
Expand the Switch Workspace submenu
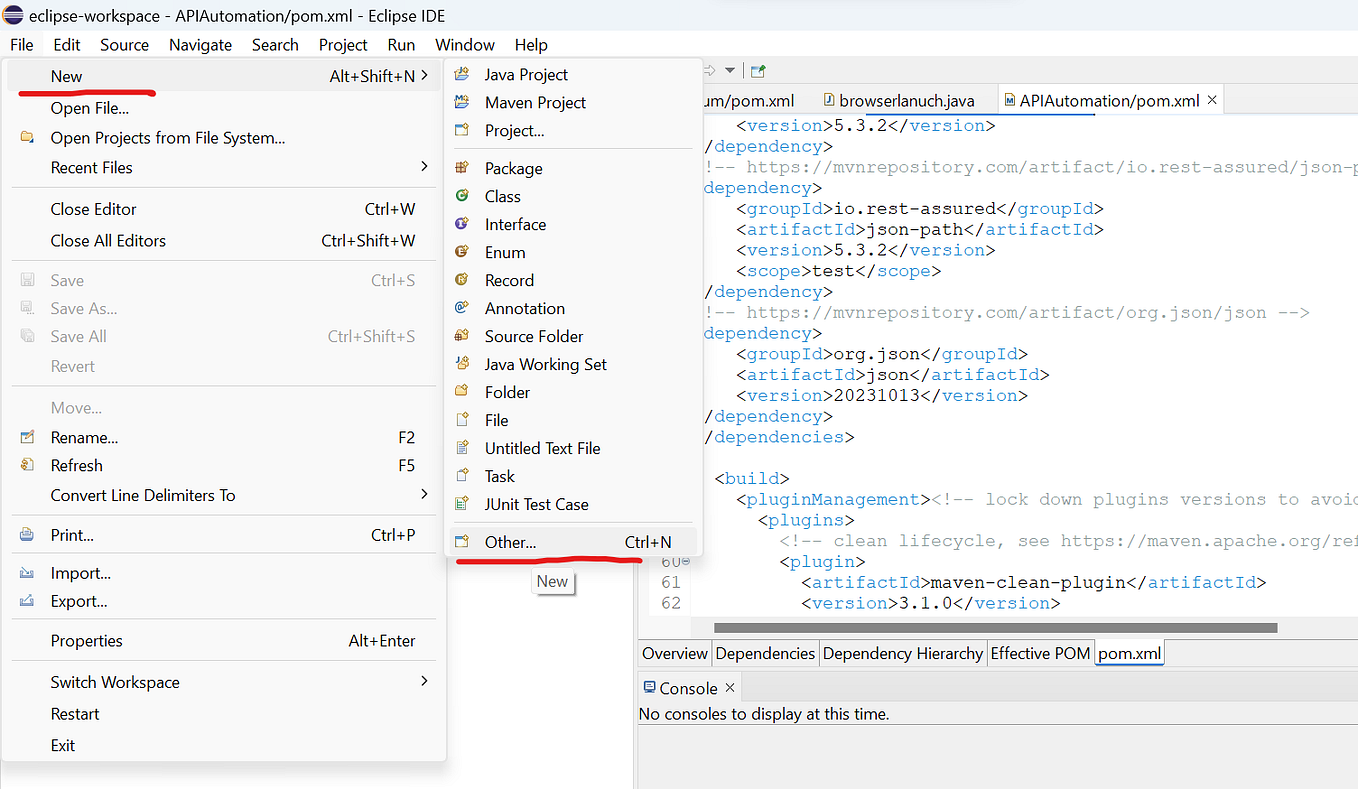(x=225, y=682)
